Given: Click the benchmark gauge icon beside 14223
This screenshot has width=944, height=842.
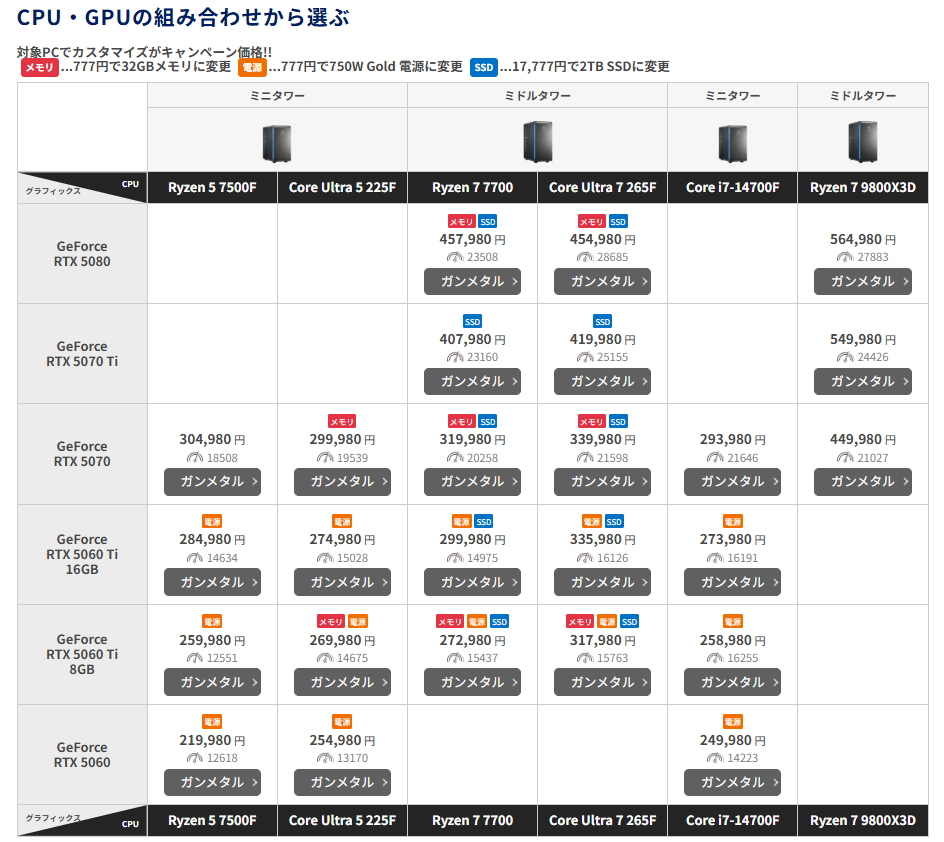Looking at the screenshot, I should [715, 758].
